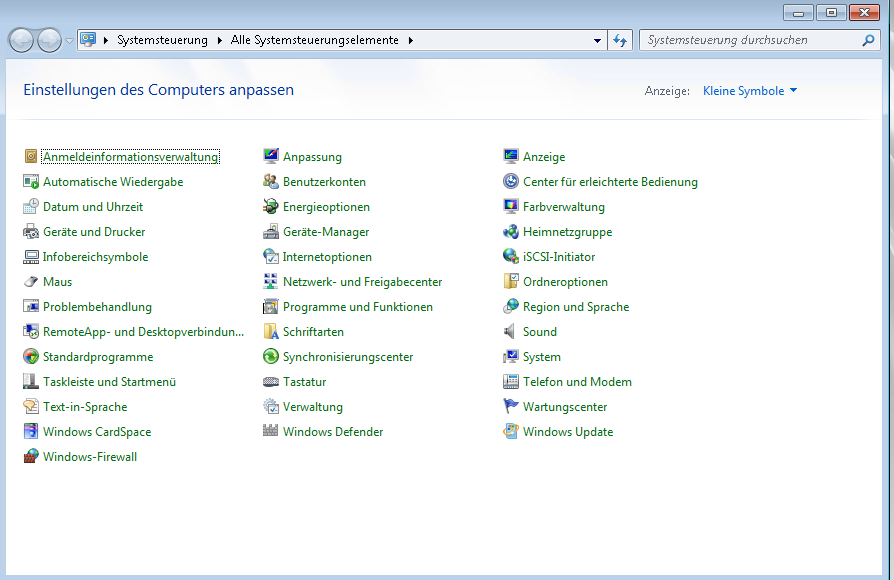Select the Windows Defender icon
Image resolution: width=894 pixels, height=580 pixels.
point(271,432)
